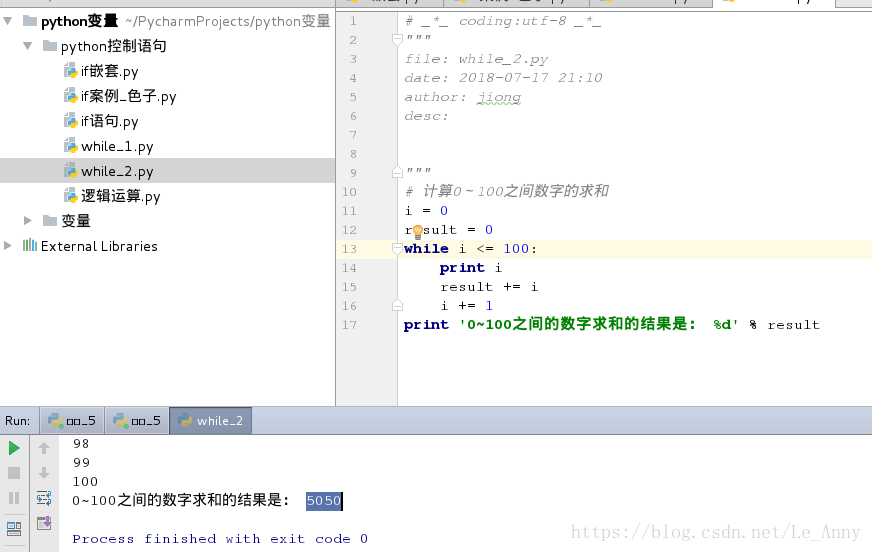Click the Chinese comment on line 10
The height and width of the screenshot is (552, 872).
507,191
